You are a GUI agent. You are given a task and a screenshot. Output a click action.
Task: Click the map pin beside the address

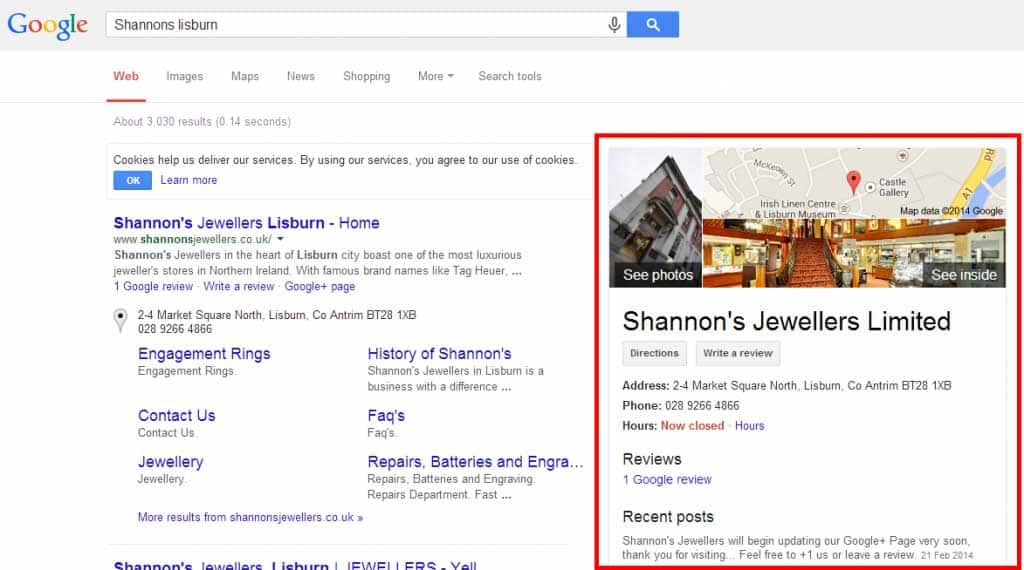click(120, 321)
